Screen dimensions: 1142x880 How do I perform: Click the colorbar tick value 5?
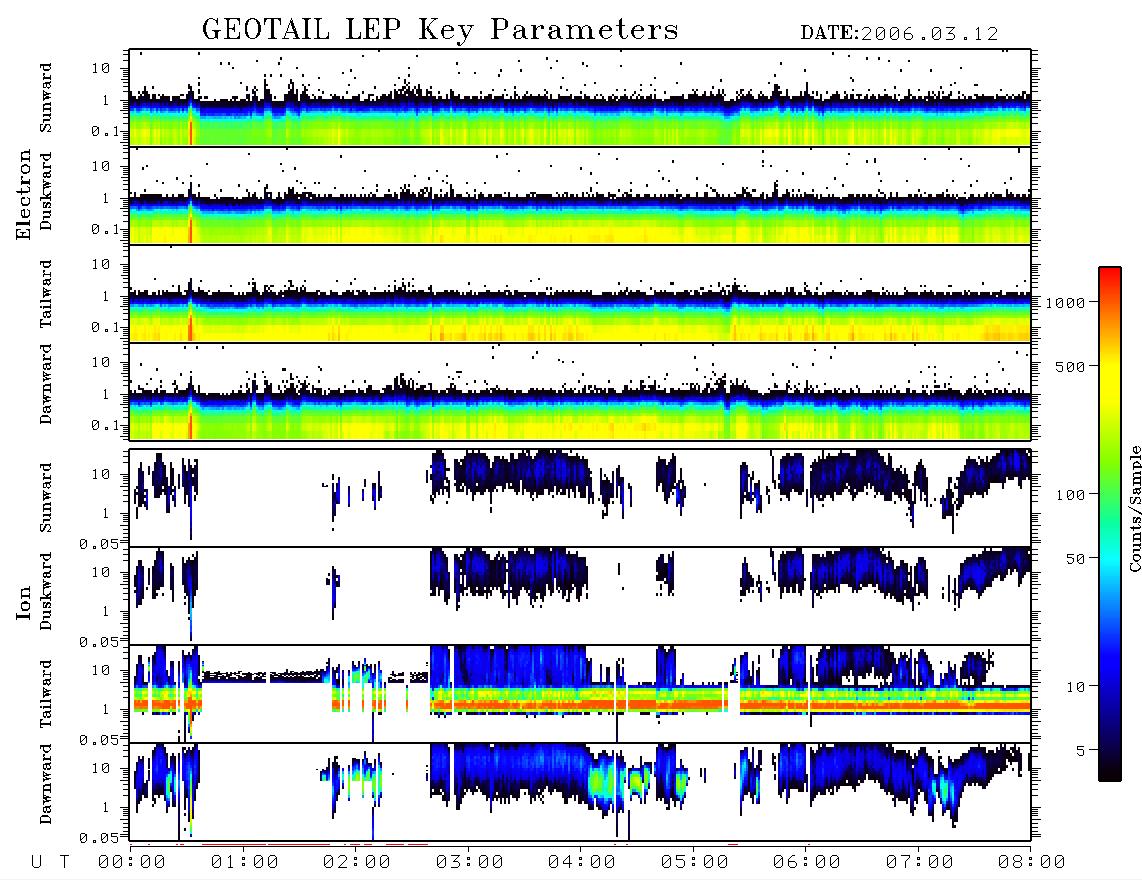[x=1081, y=750]
